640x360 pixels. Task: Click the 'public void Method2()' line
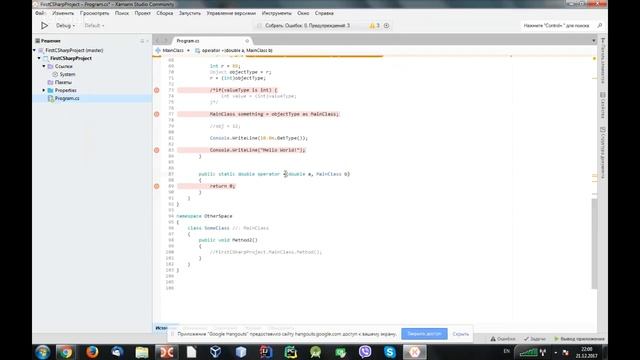tap(228, 240)
